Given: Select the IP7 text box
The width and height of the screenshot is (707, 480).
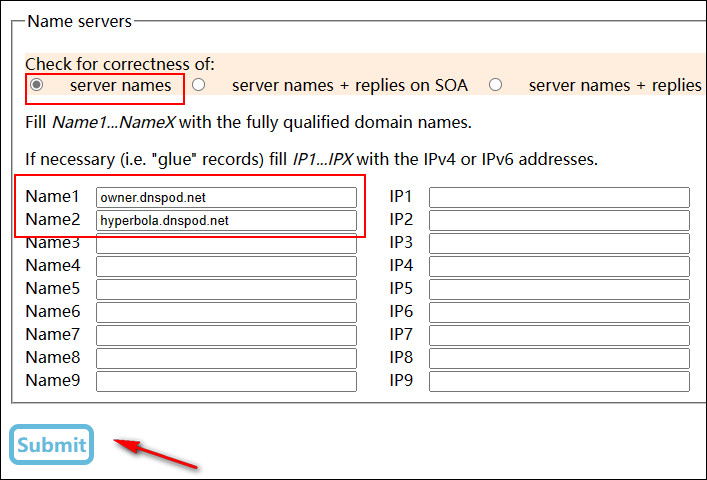Looking at the screenshot, I should (559, 335).
